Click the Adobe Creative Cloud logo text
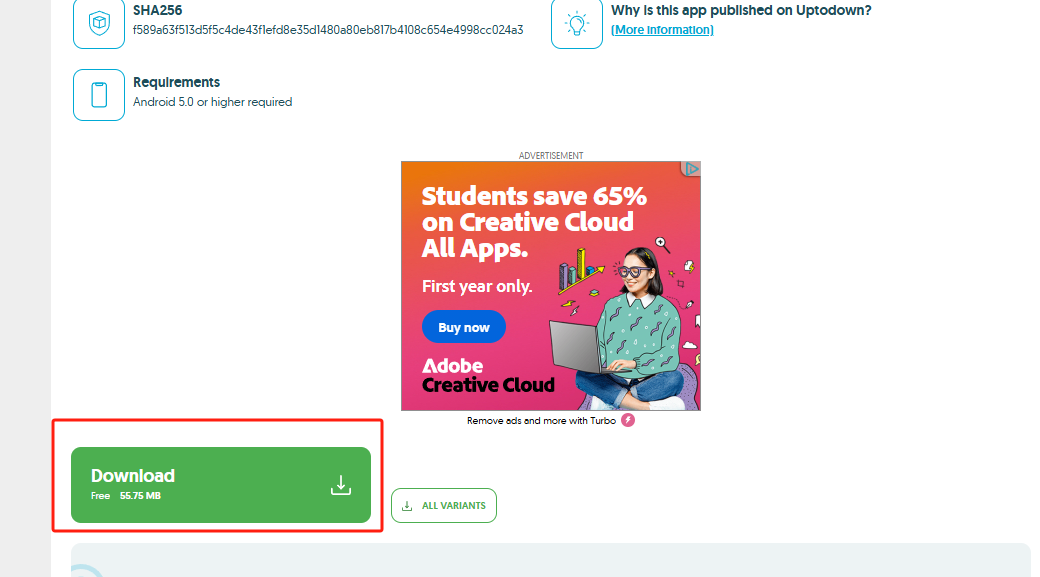 pyautogui.click(x=487, y=375)
